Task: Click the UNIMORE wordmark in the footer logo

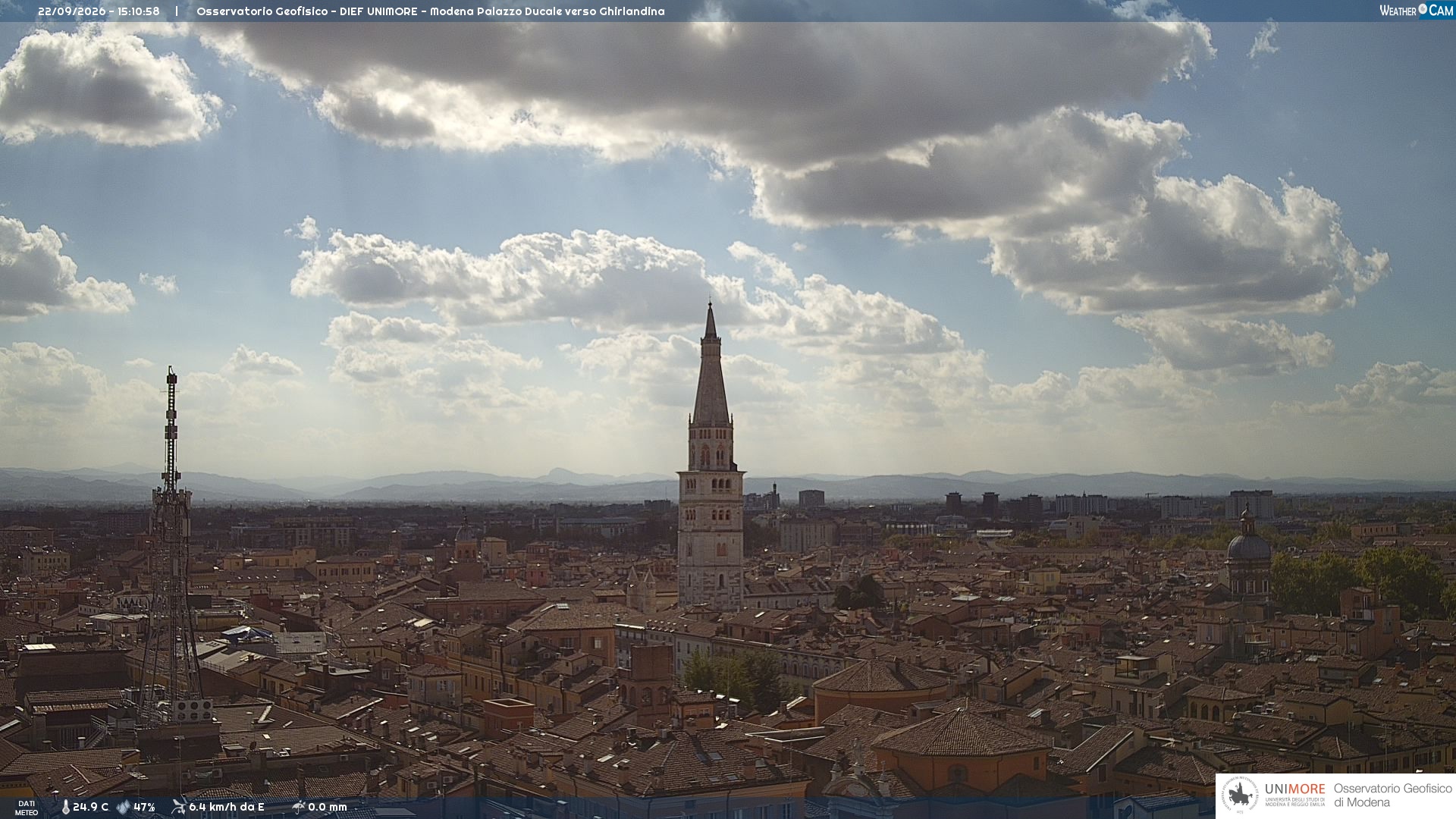Action: (1294, 789)
